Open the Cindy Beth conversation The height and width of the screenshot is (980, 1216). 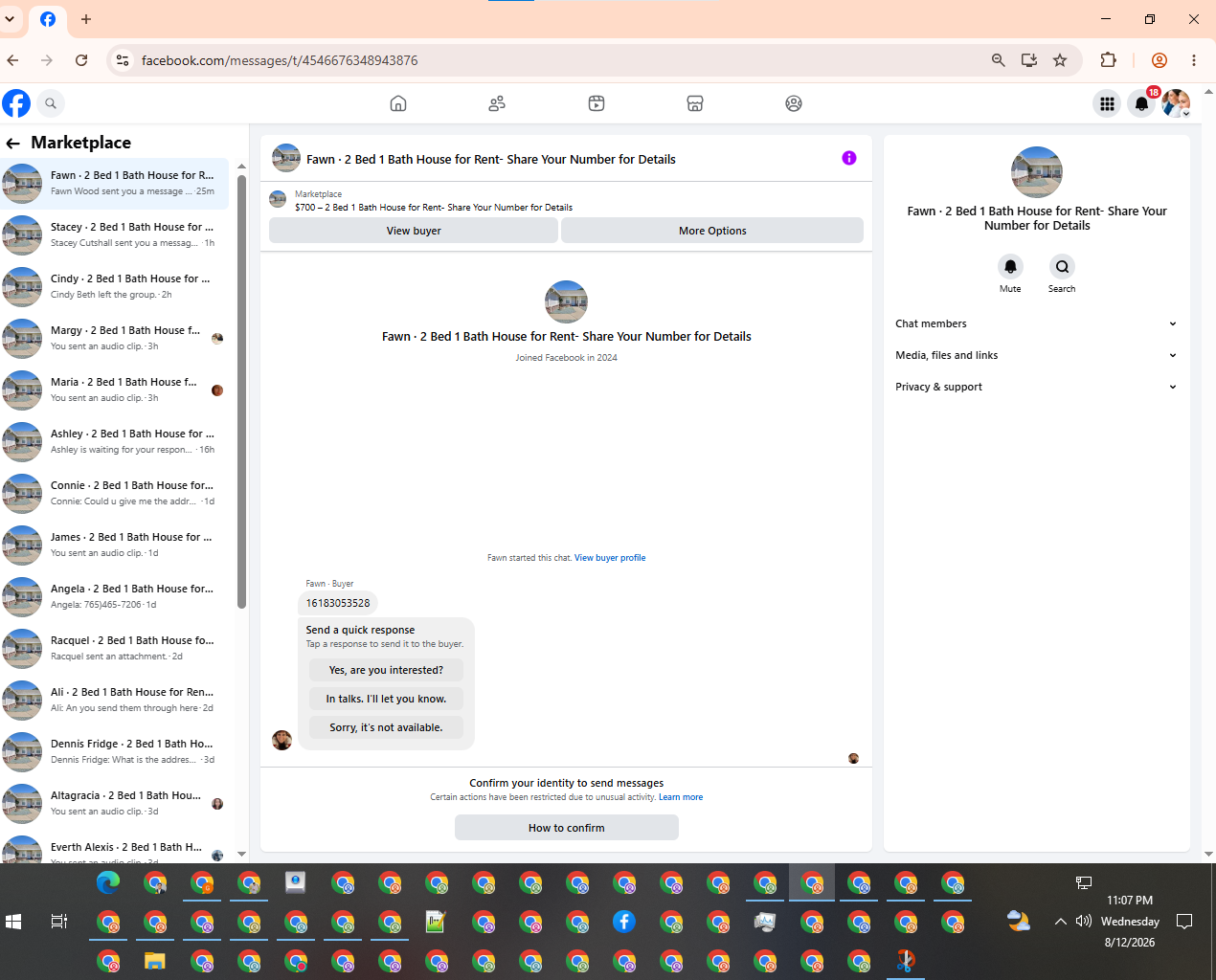(115, 286)
